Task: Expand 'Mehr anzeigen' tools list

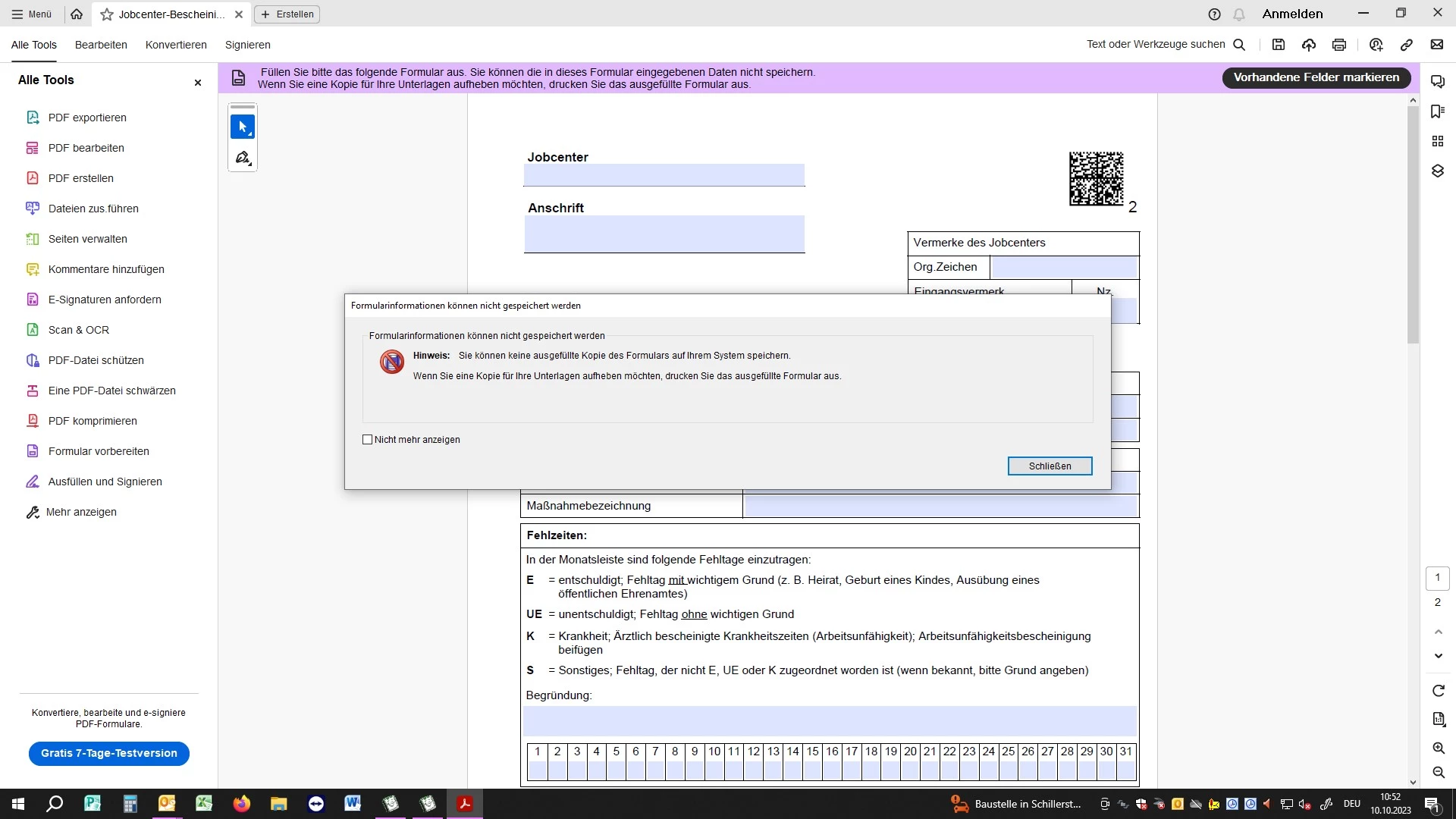Action: click(81, 512)
